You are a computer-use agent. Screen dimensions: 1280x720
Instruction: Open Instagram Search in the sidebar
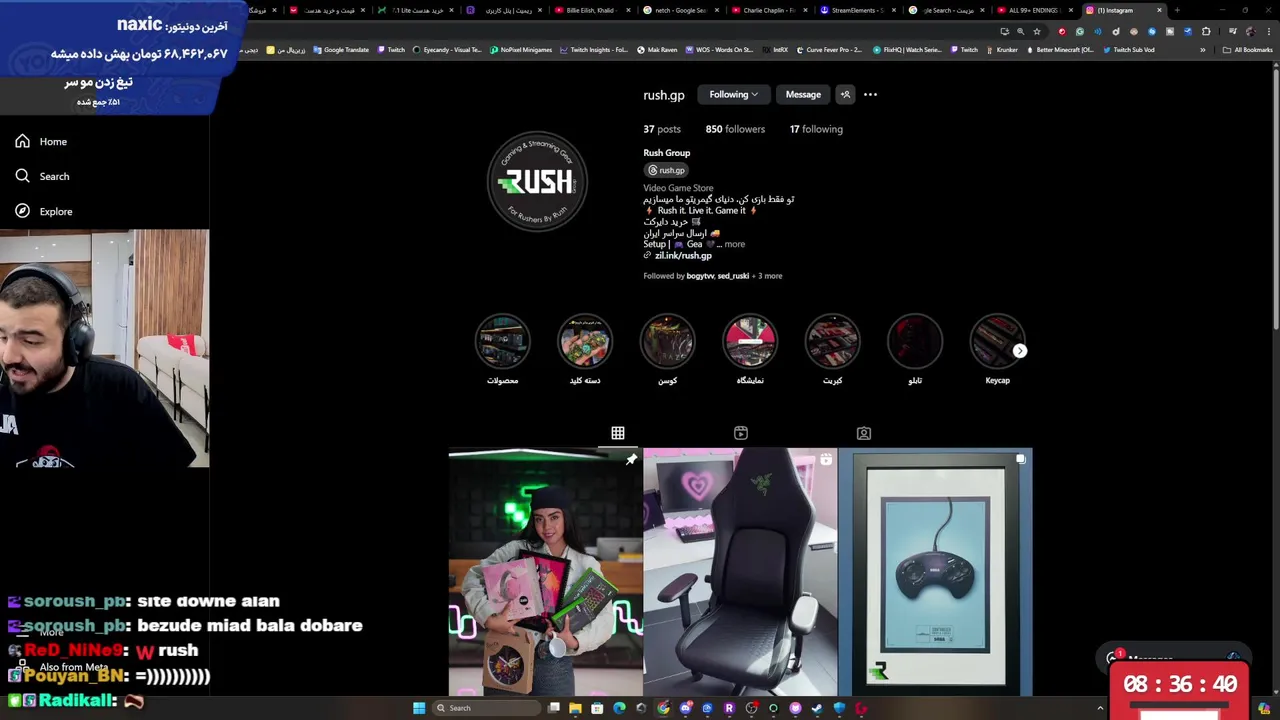click(42, 176)
